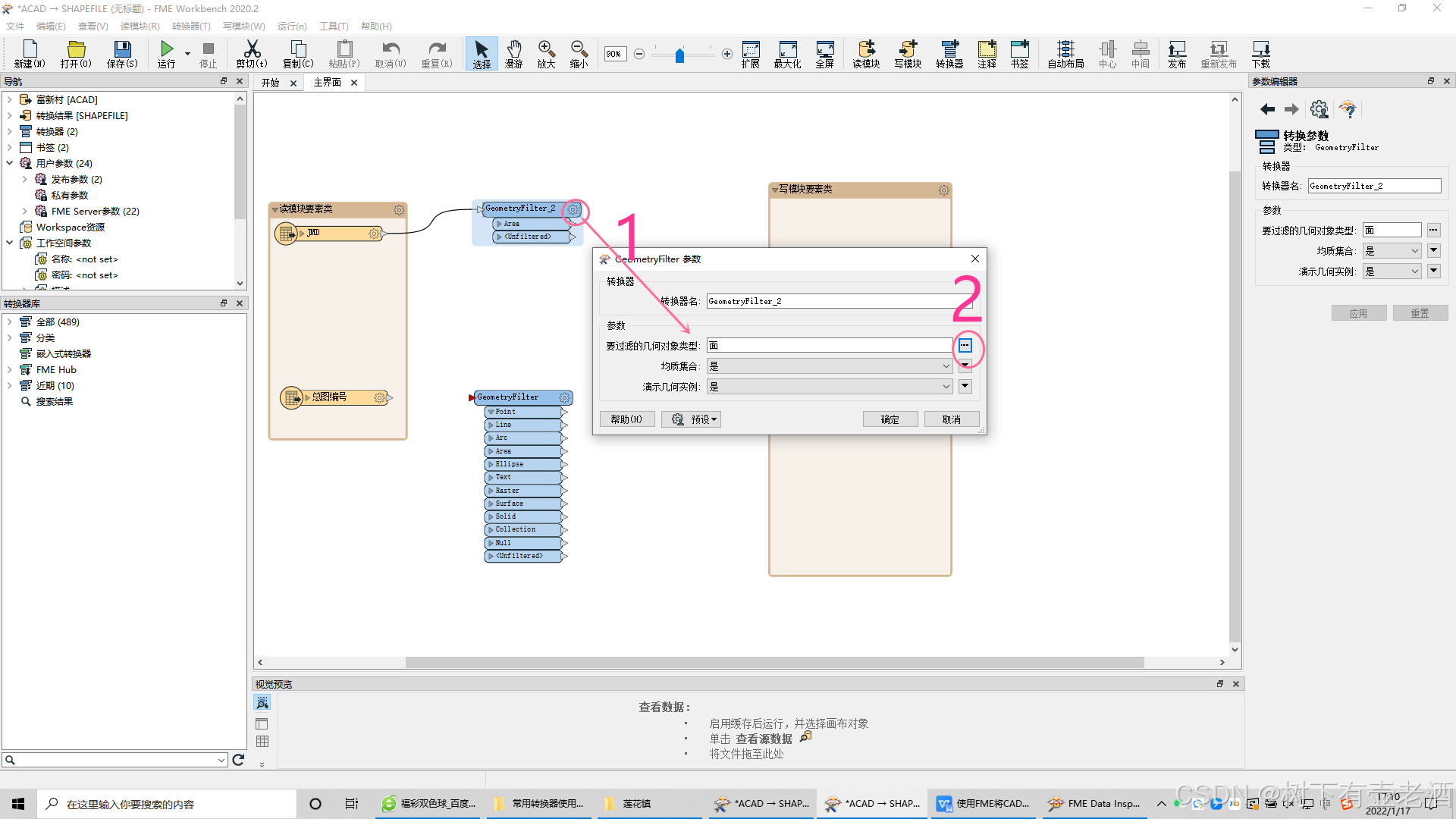Click the 发布 publish icon
Screen dimensions: 1456x819
(1177, 54)
